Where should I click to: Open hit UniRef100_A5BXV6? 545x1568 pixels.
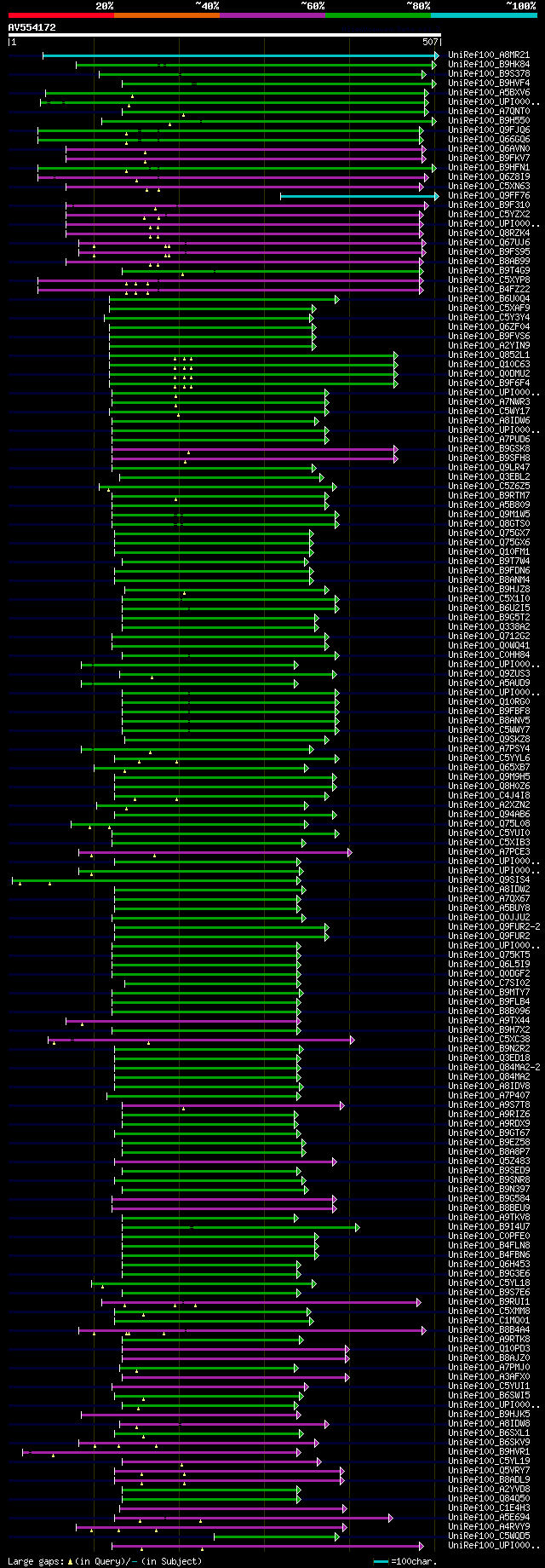489,93
